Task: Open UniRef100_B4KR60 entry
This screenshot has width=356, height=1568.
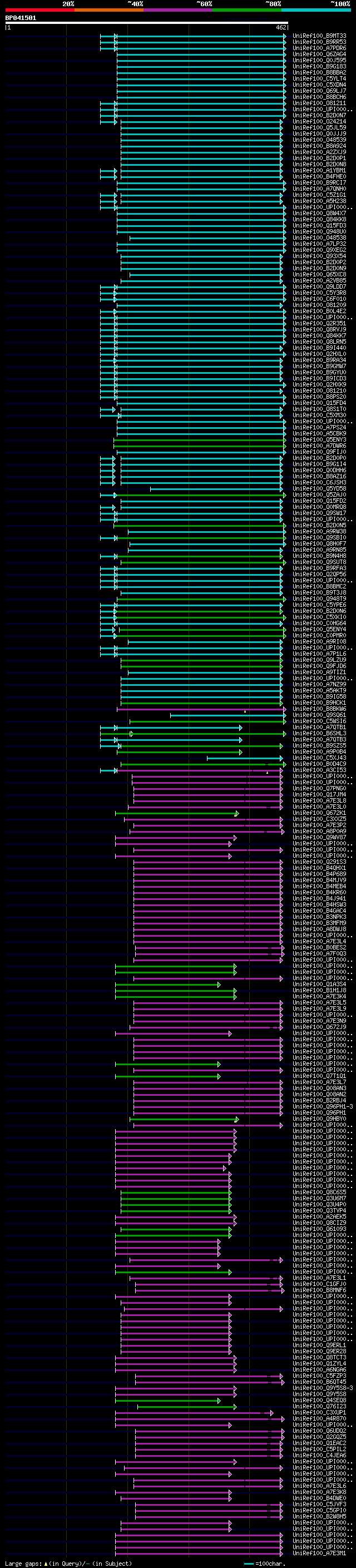Action: tap(319, 892)
